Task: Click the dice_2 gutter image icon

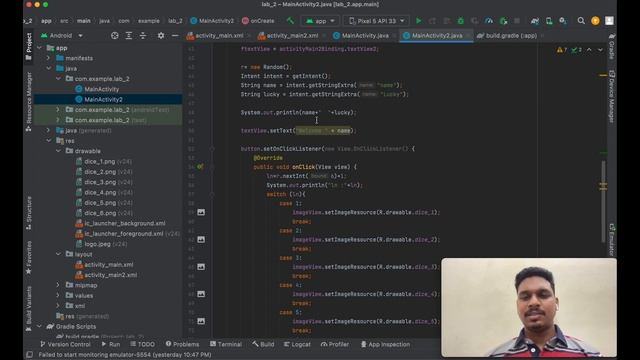Action: click(201, 240)
